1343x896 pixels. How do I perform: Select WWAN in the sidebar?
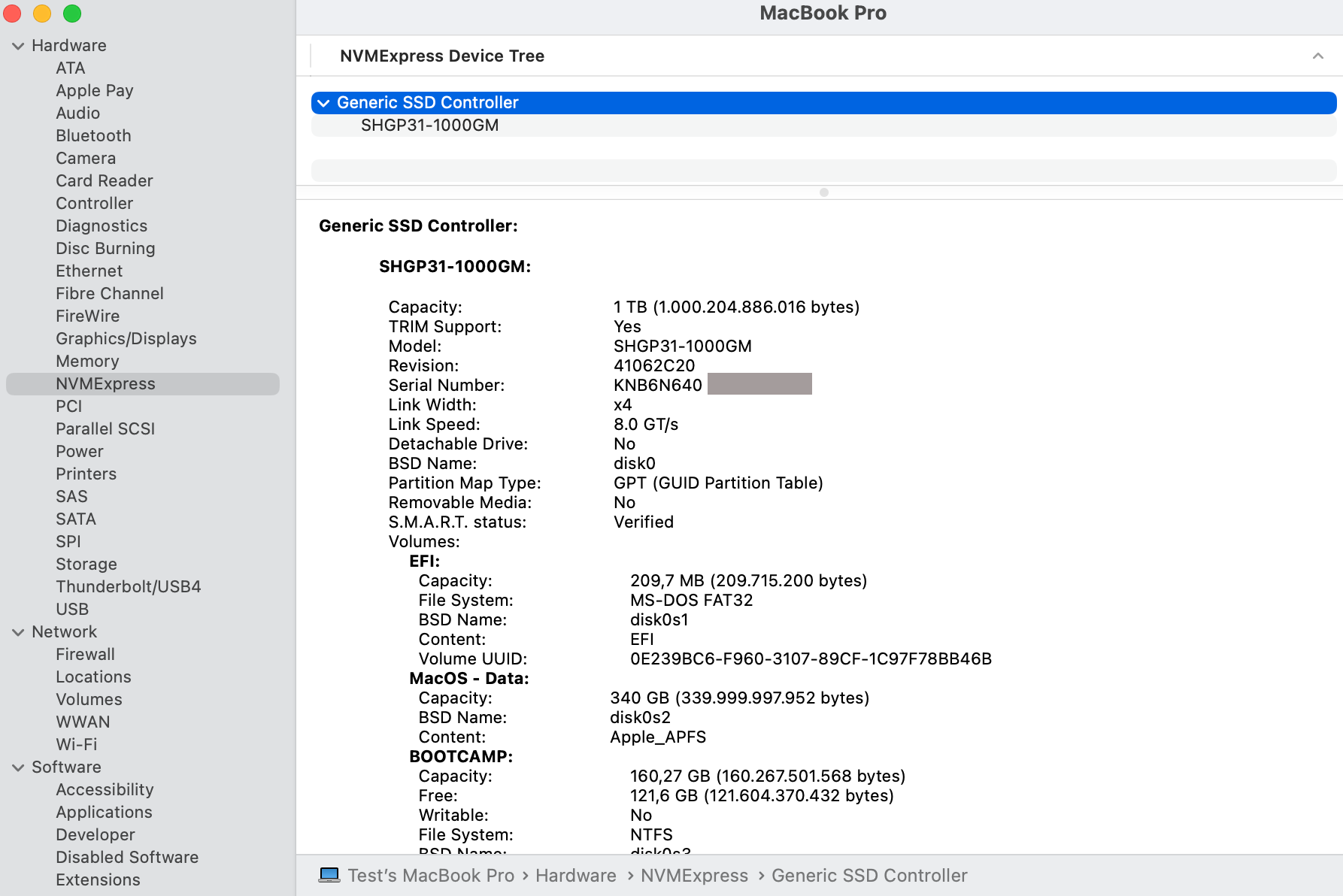83,722
